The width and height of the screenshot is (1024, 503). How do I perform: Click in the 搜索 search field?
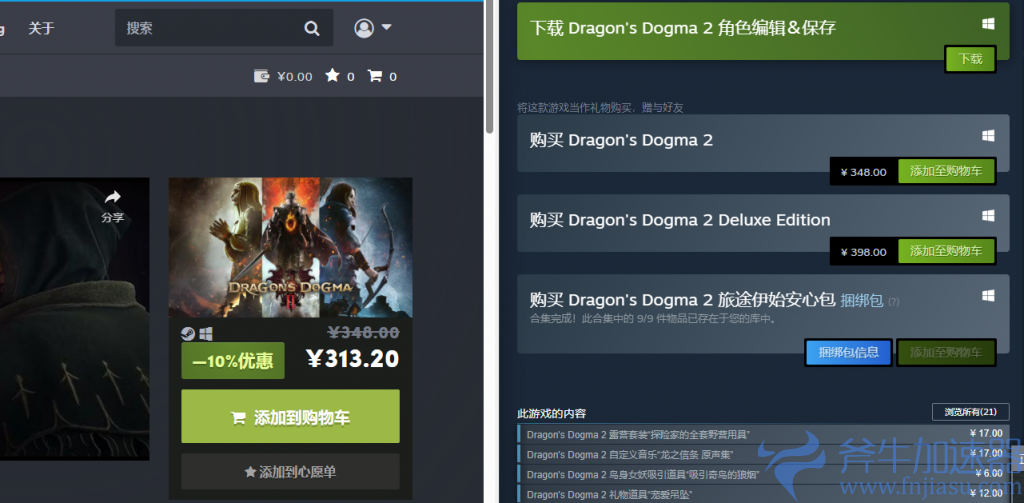(x=210, y=28)
